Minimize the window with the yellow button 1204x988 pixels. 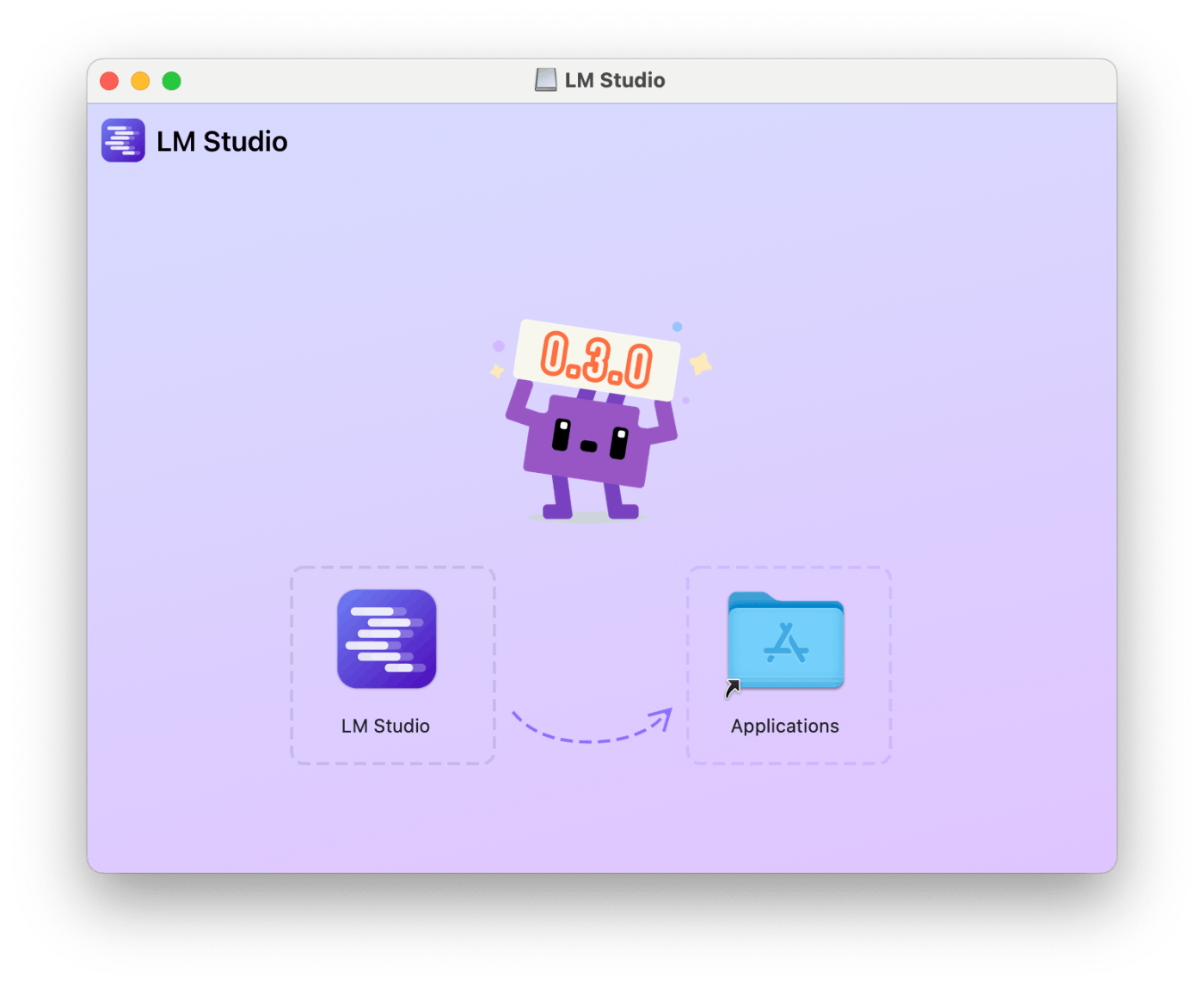pyautogui.click(x=140, y=81)
